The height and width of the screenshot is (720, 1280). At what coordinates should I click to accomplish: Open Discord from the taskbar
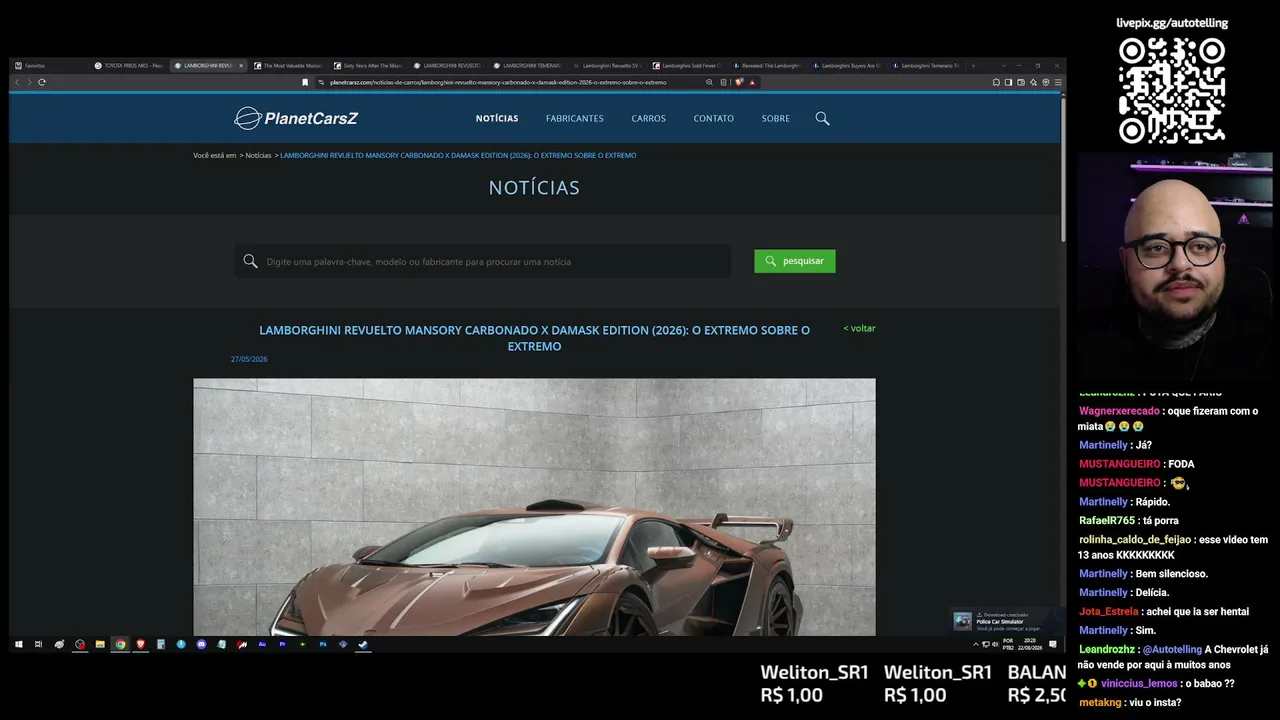point(201,644)
